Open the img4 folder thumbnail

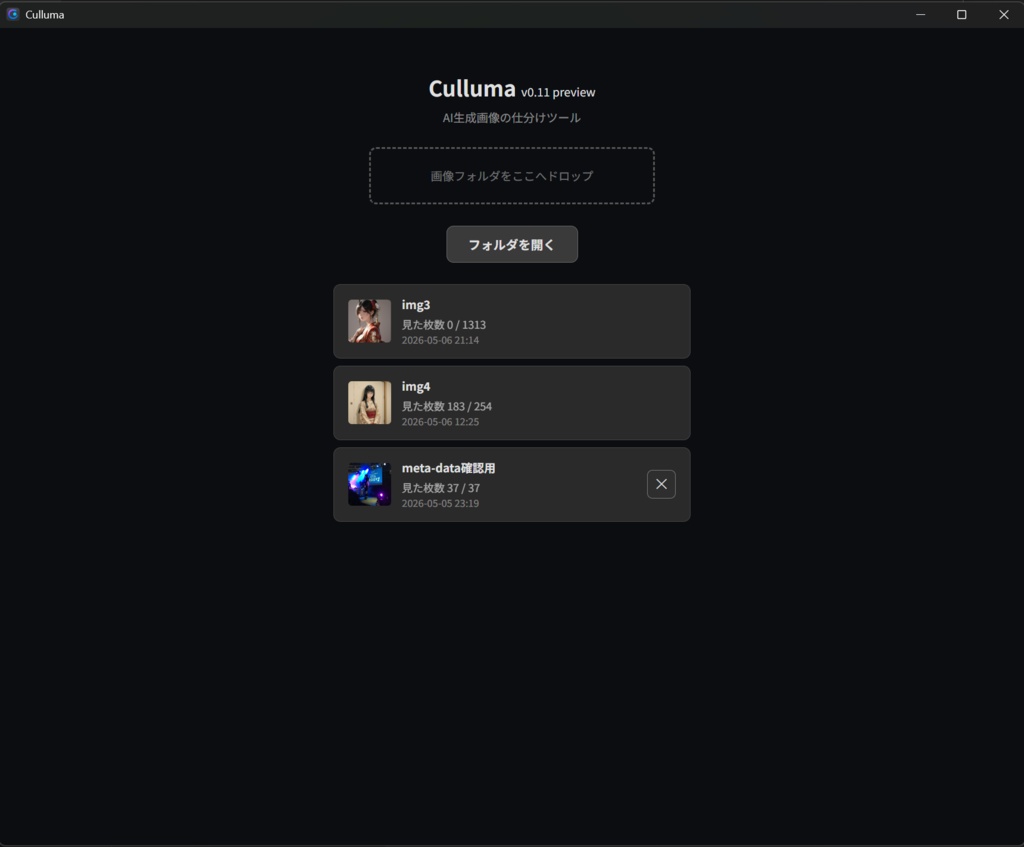369,403
